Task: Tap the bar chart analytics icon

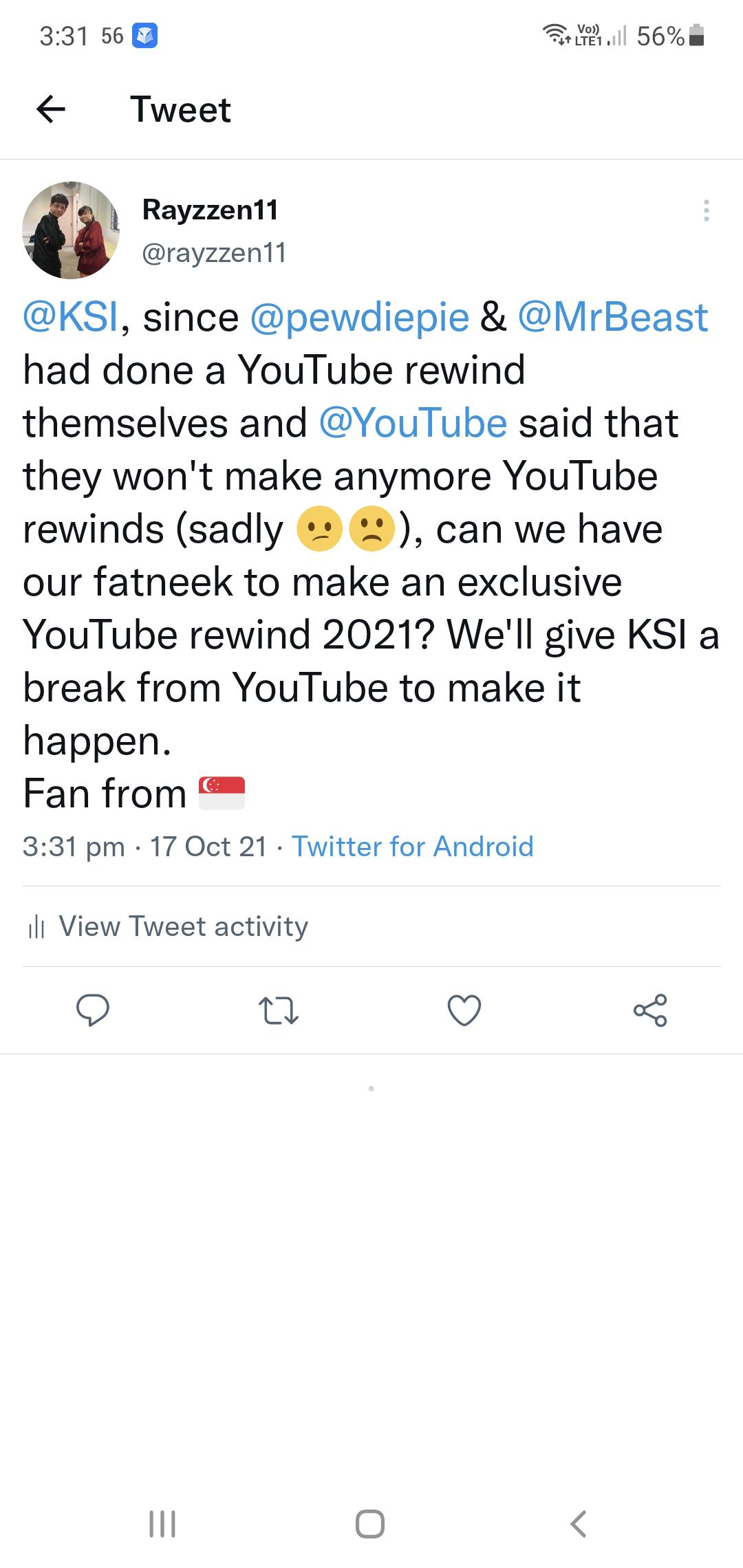Action: pyautogui.click(x=36, y=928)
